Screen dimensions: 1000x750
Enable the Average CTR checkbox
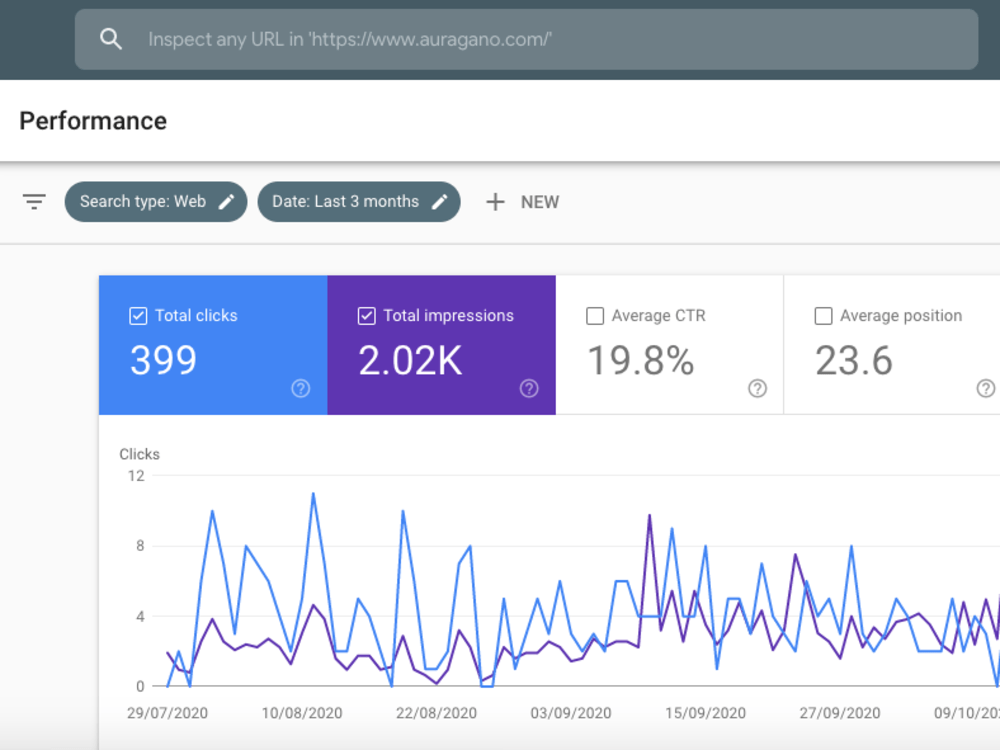(595, 316)
